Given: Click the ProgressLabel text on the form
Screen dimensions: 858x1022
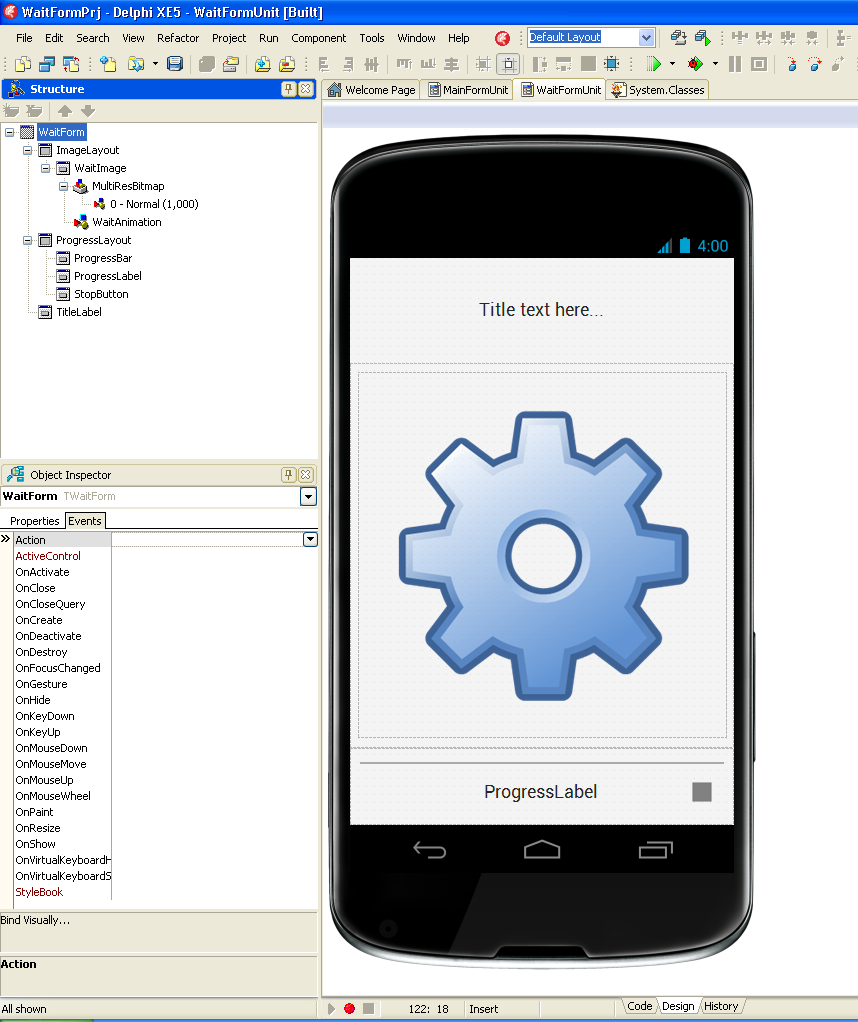Looking at the screenshot, I should click(540, 792).
